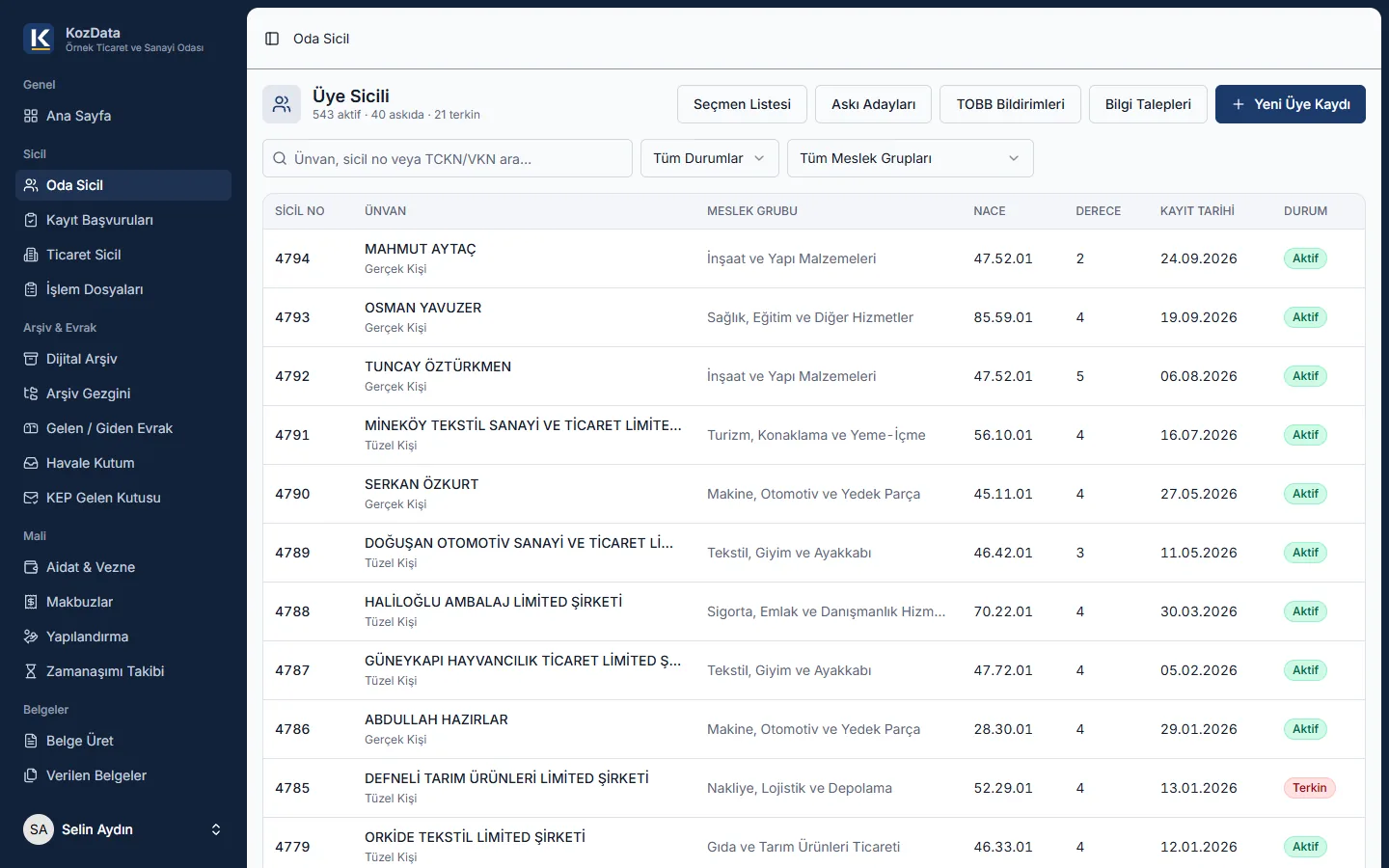Click the Bilgi Talepleri button
The width and height of the screenshot is (1389, 868).
pos(1148,104)
